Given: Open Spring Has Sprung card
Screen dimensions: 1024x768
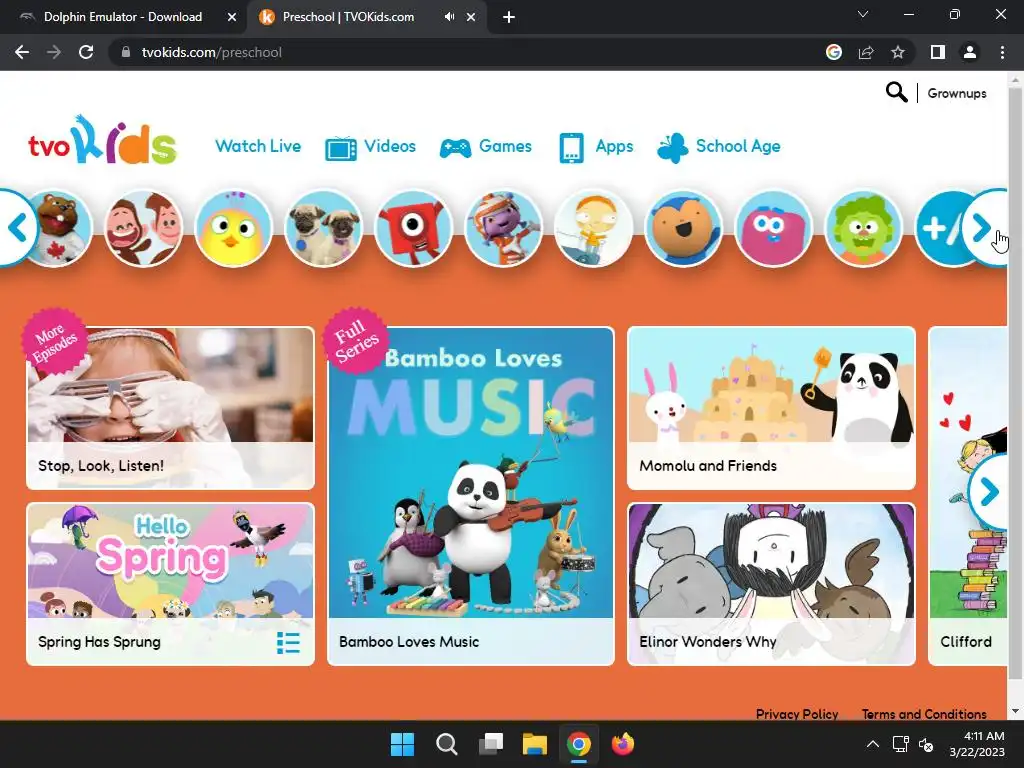Looking at the screenshot, I should 170,584.
